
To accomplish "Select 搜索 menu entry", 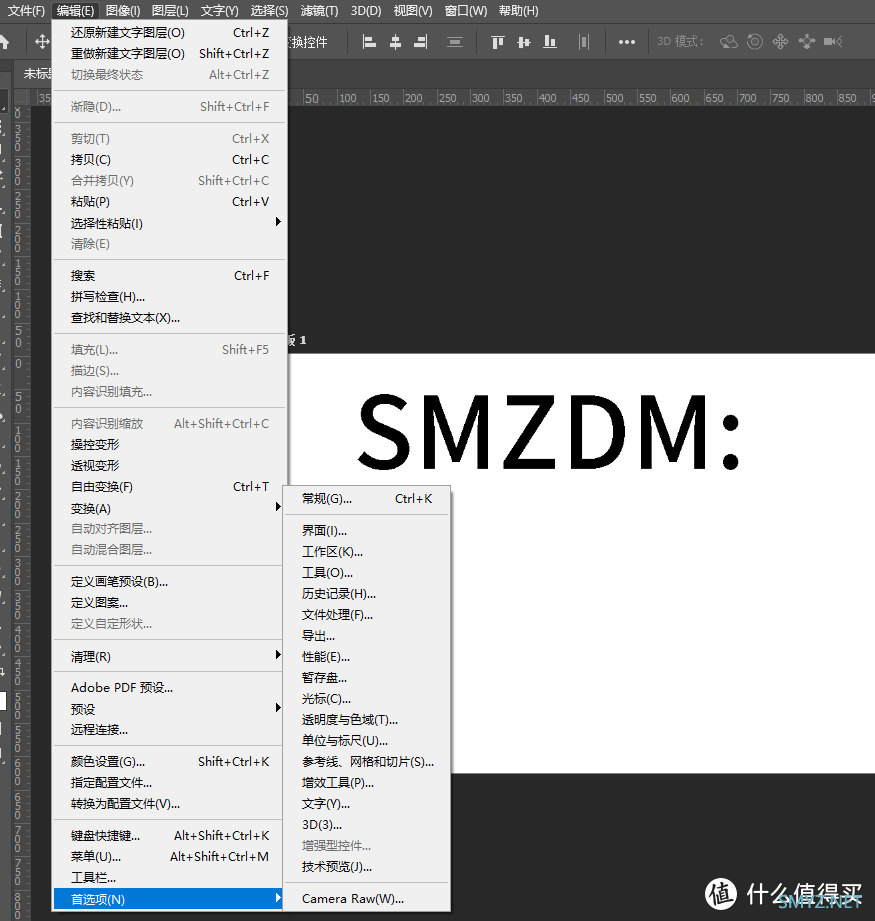I will click(x=169, y=276).
